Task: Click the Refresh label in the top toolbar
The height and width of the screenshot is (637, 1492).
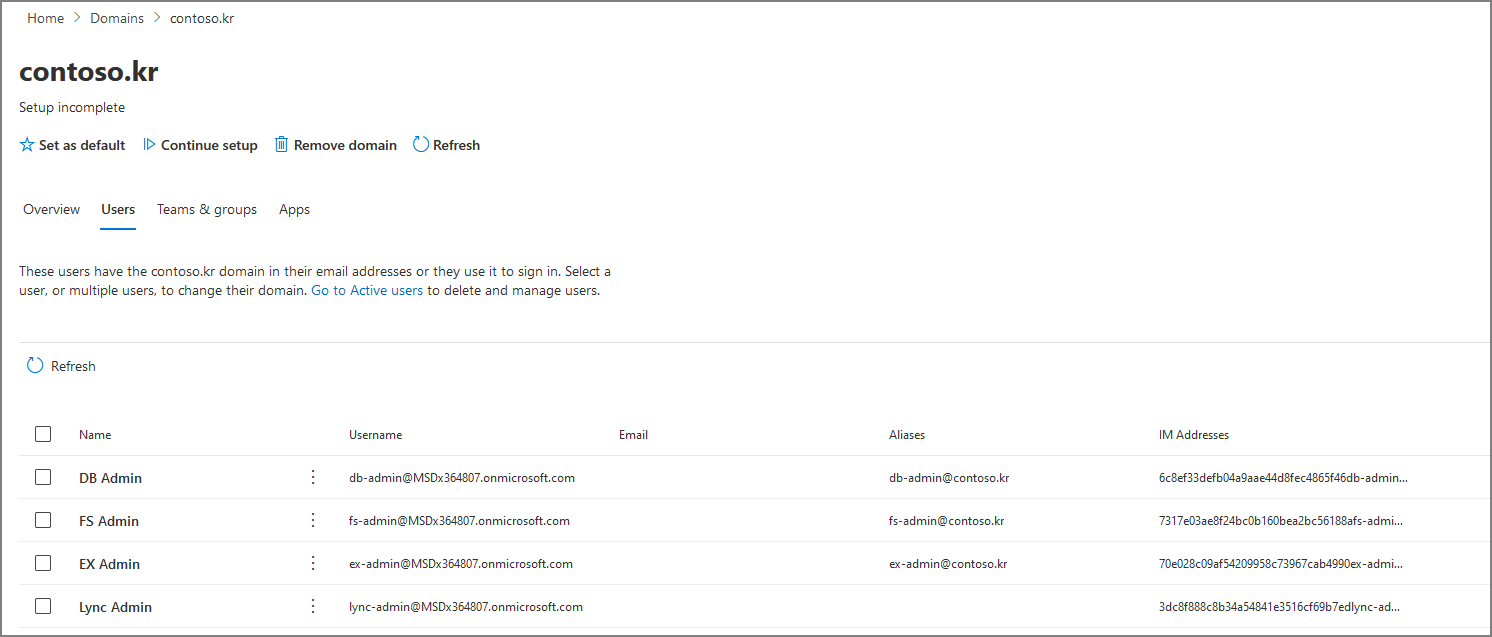Action: click(456, 145)
